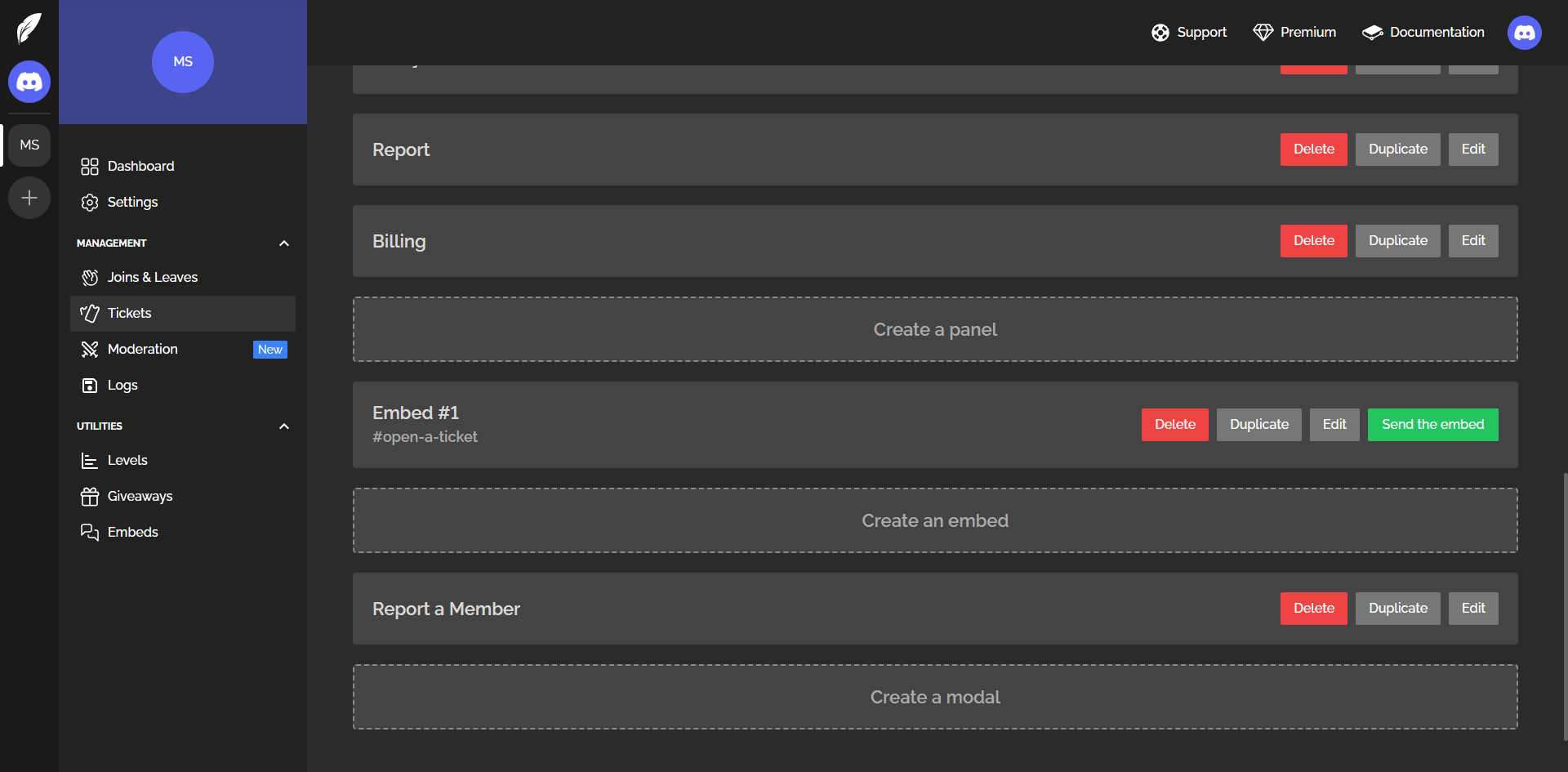The width and height of the screenshot is (1568, 772).
Task: Click the Documentation graduation cap icon
Action: (x=1372, y=33)
